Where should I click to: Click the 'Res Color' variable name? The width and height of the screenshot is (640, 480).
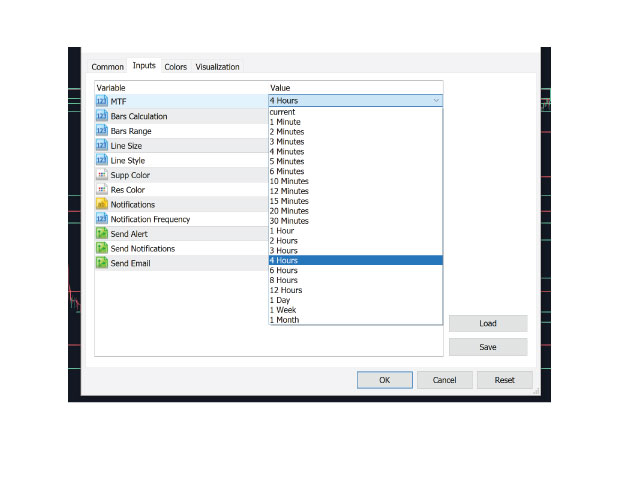click(x=128, y=190)
